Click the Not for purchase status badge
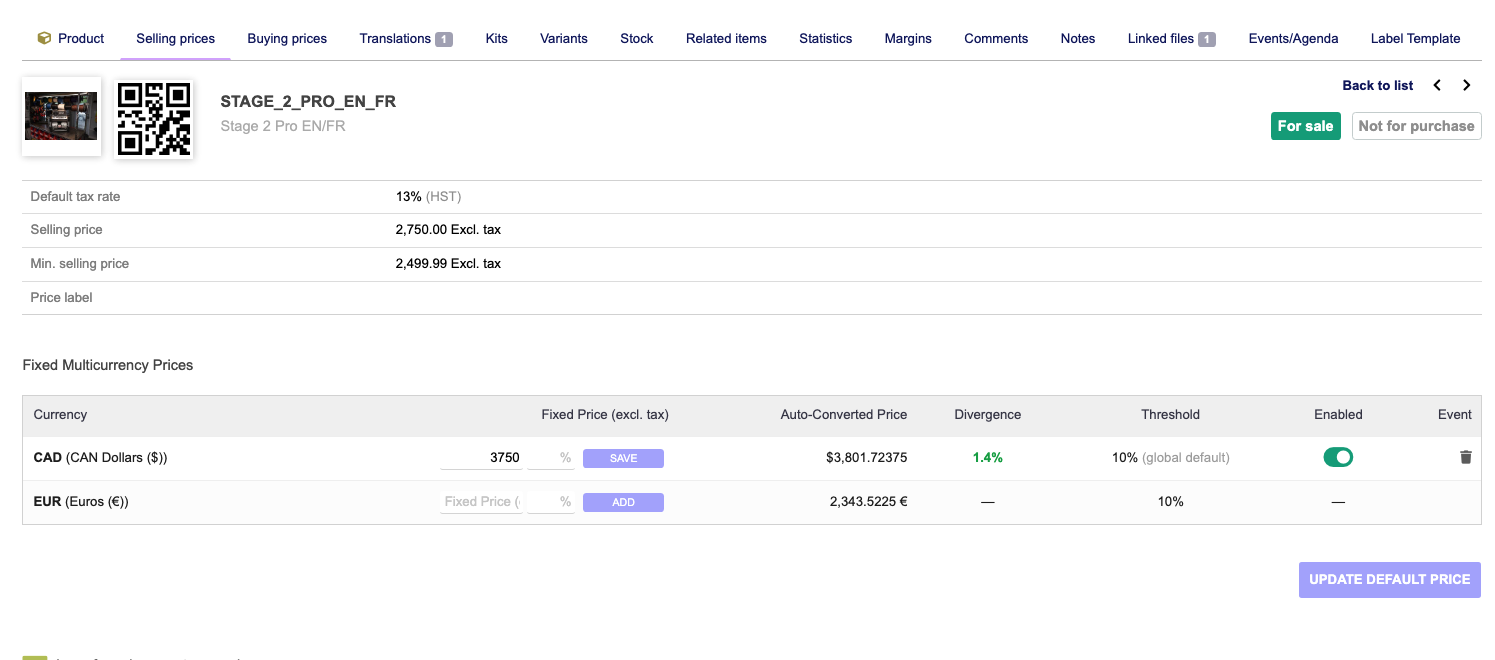1495x660 pixels. (x=1415, y=126)
